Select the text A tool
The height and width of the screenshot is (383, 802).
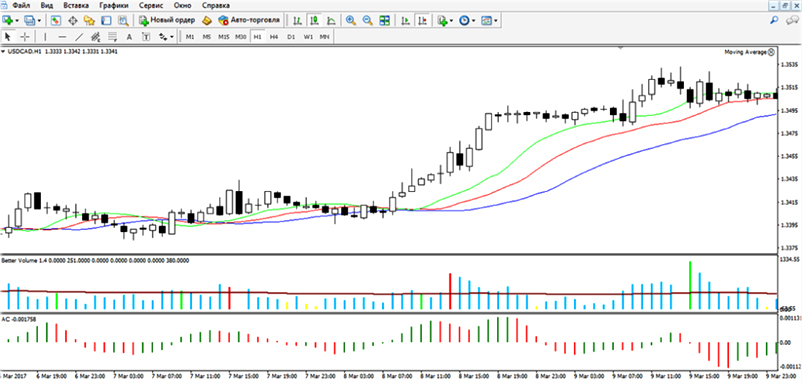(x=129, y=37)
